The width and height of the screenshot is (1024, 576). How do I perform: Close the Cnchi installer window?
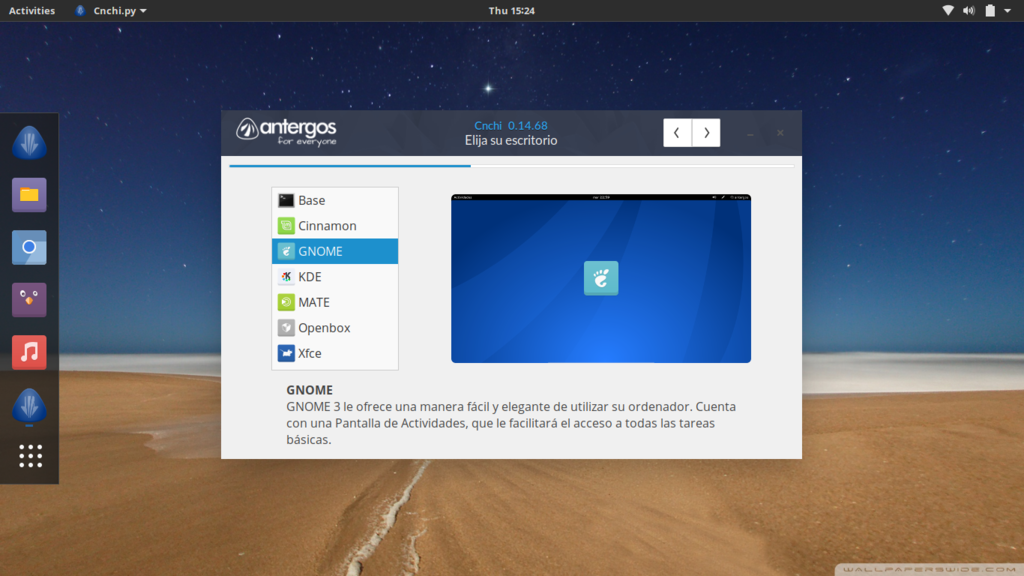[x=780, y=133]
